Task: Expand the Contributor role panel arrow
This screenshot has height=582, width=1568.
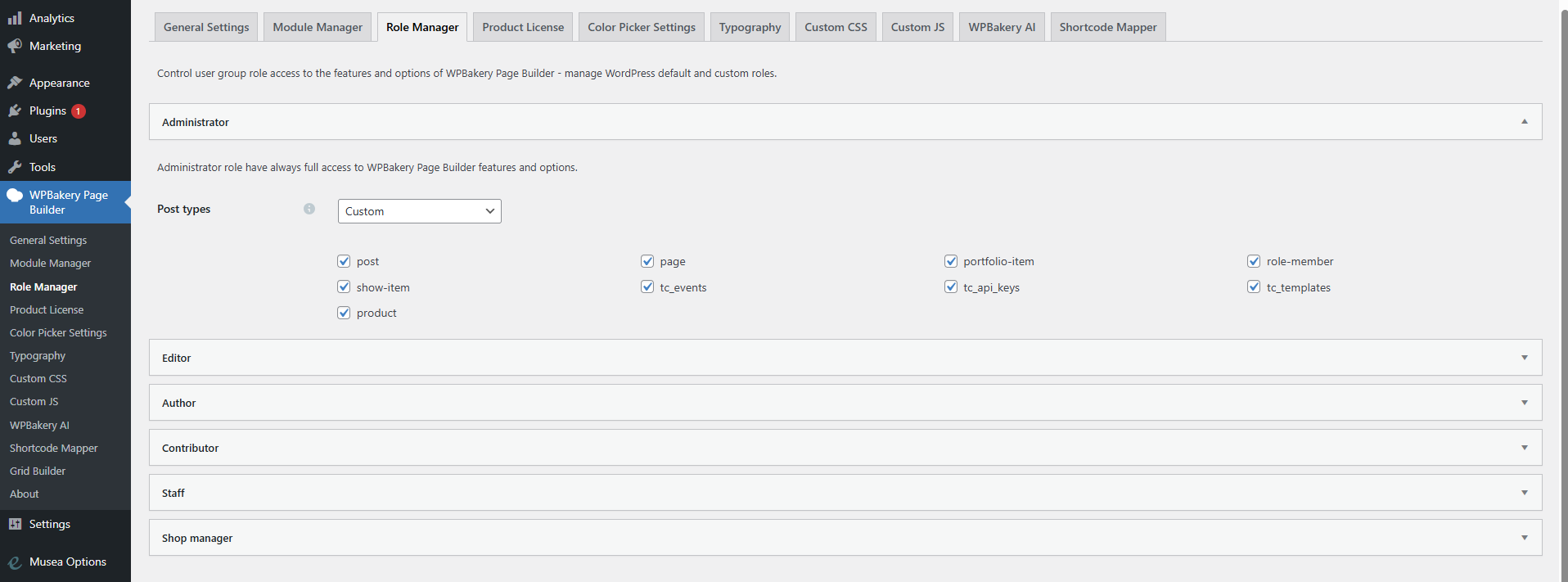Action: (x=1525, y=448)
